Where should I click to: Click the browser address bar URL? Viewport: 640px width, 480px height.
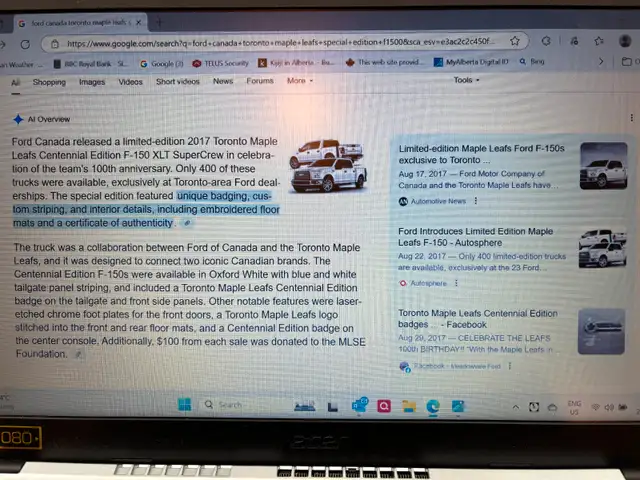[x=281, y=42]
